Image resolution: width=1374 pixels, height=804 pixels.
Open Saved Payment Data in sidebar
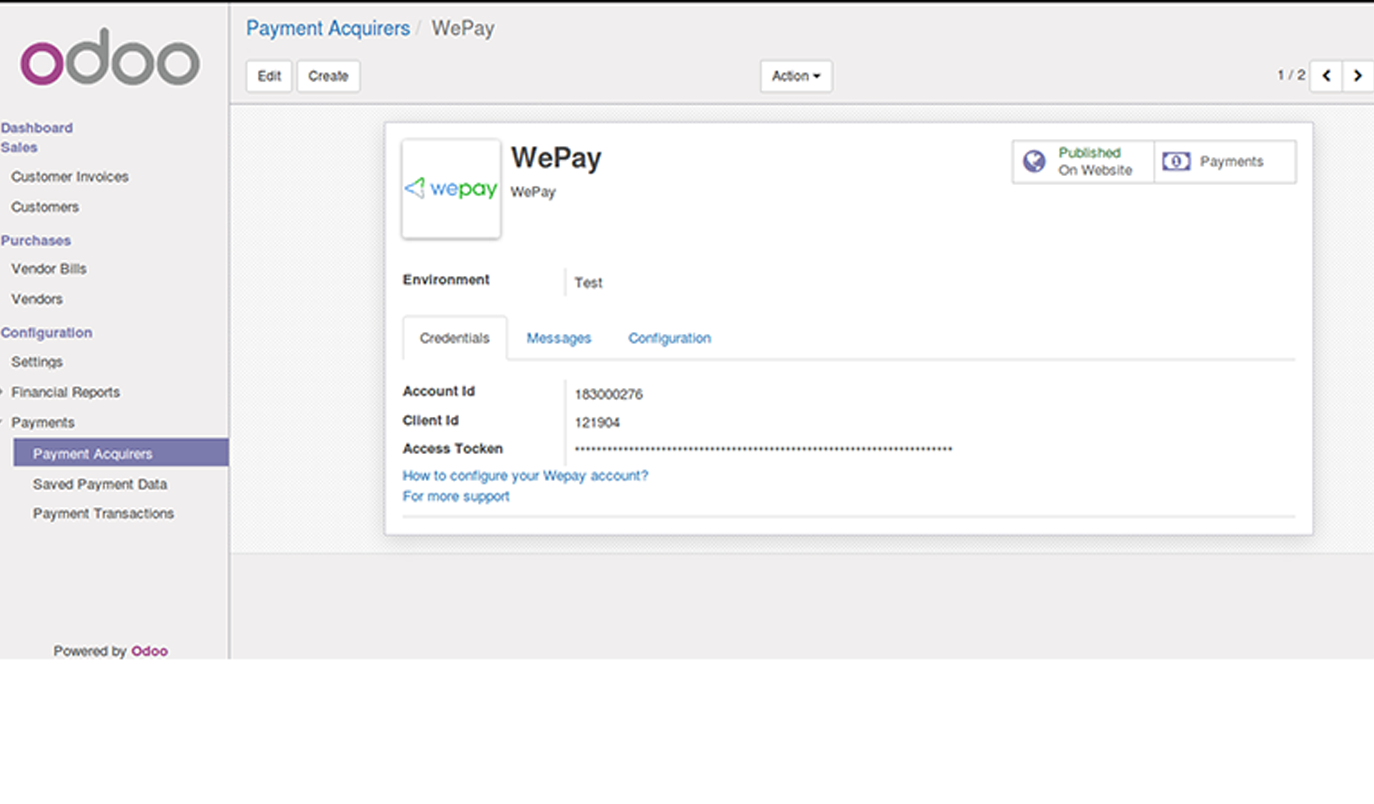(100, 484)
